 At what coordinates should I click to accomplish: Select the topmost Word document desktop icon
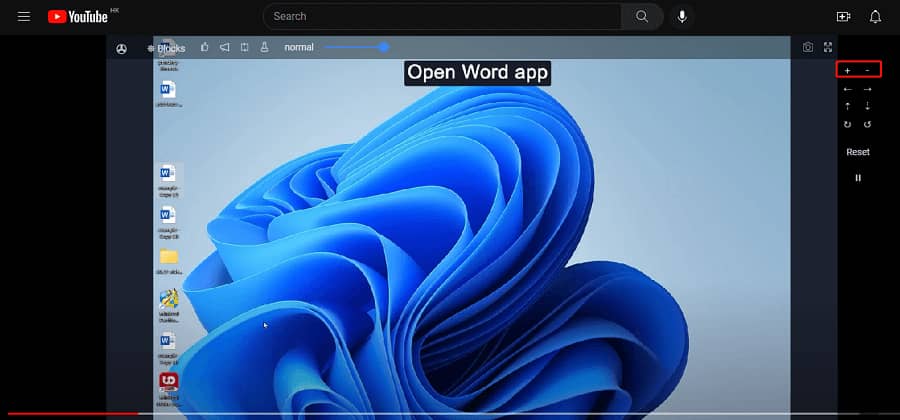168,94
